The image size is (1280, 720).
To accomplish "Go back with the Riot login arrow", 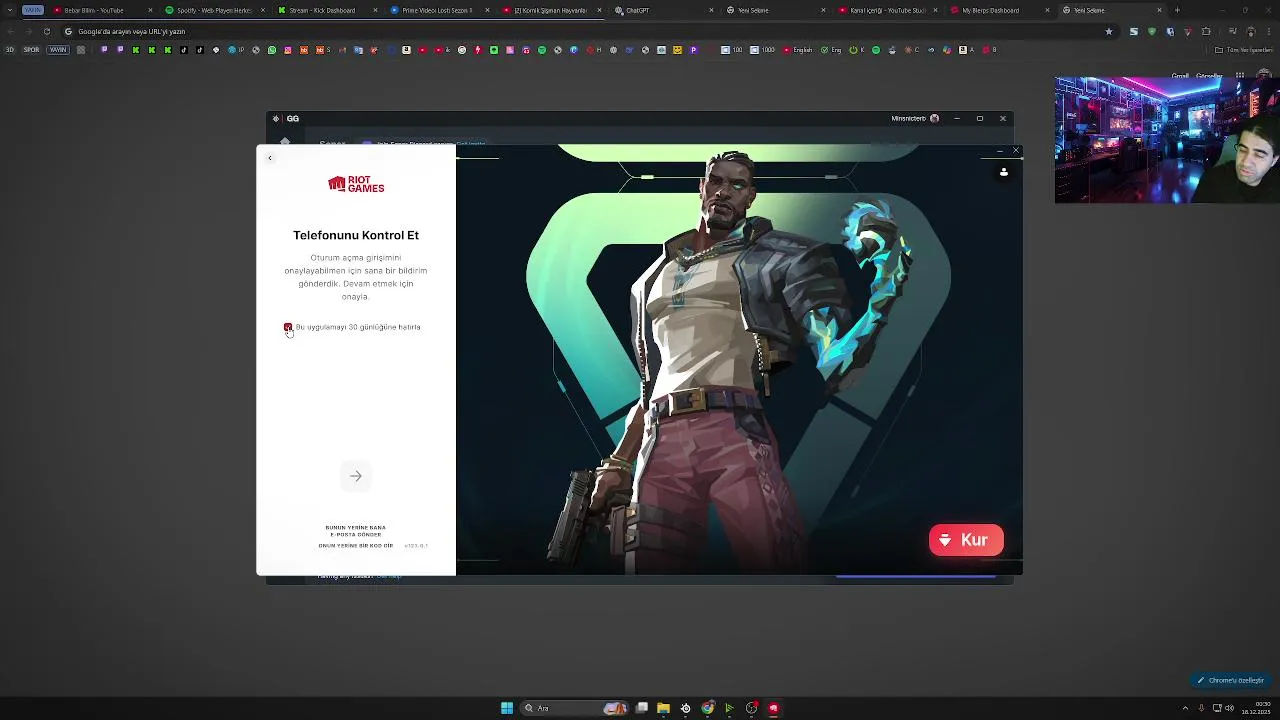I will click(x=269, y=158).
